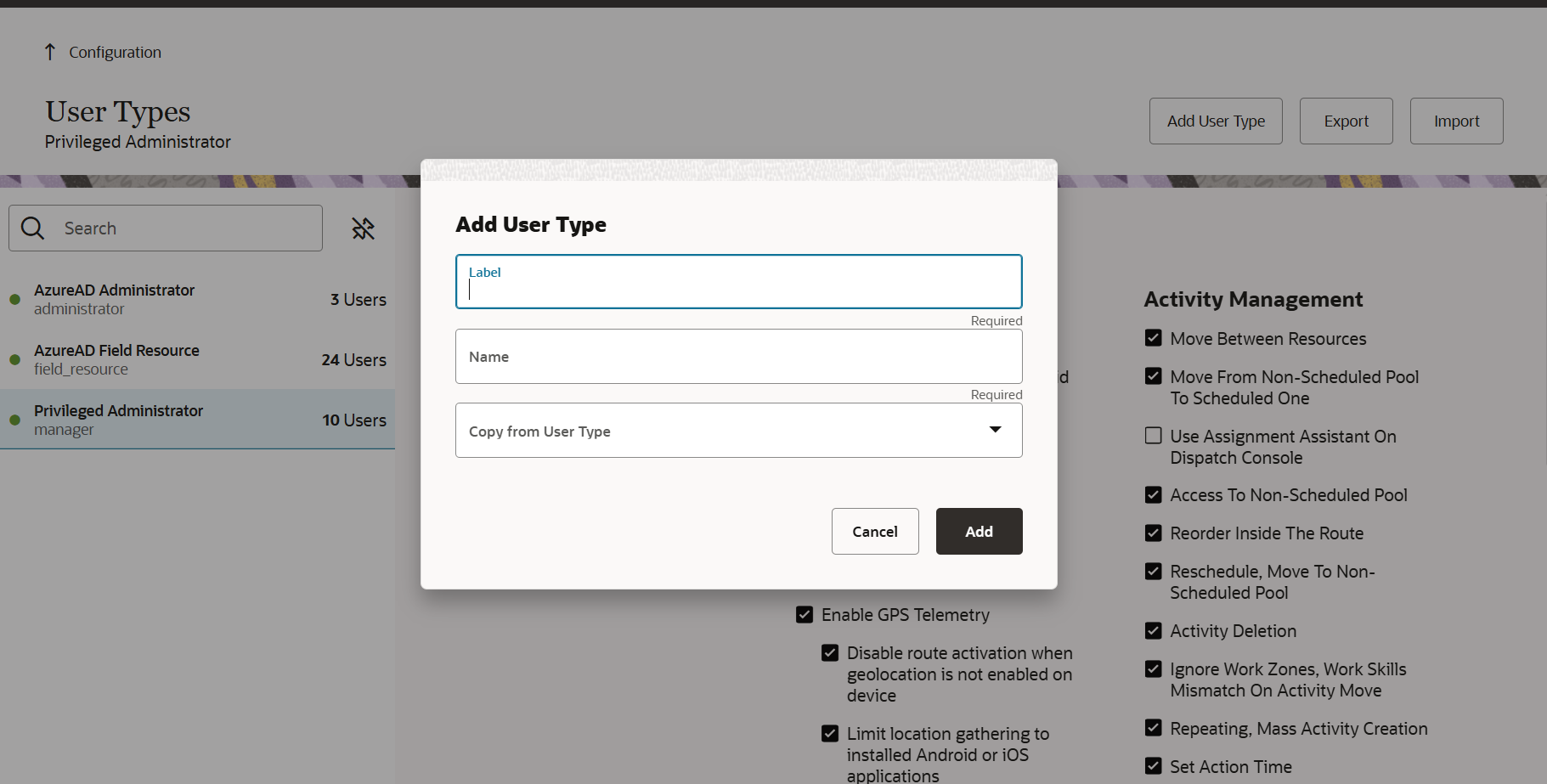The image size is (1547, 784).
Task: Click the Add User Type header button
Action: point(1216,121)
